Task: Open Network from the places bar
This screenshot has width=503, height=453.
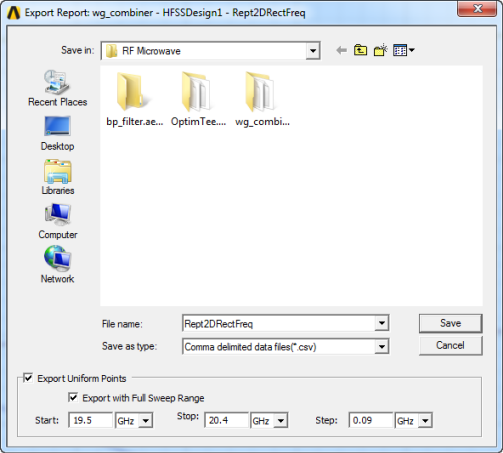Action: click(57, 265)
